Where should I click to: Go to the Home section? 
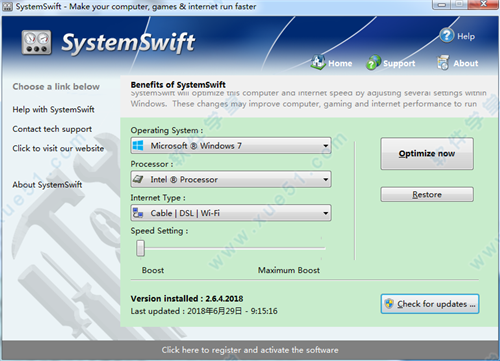coord(340,63)
